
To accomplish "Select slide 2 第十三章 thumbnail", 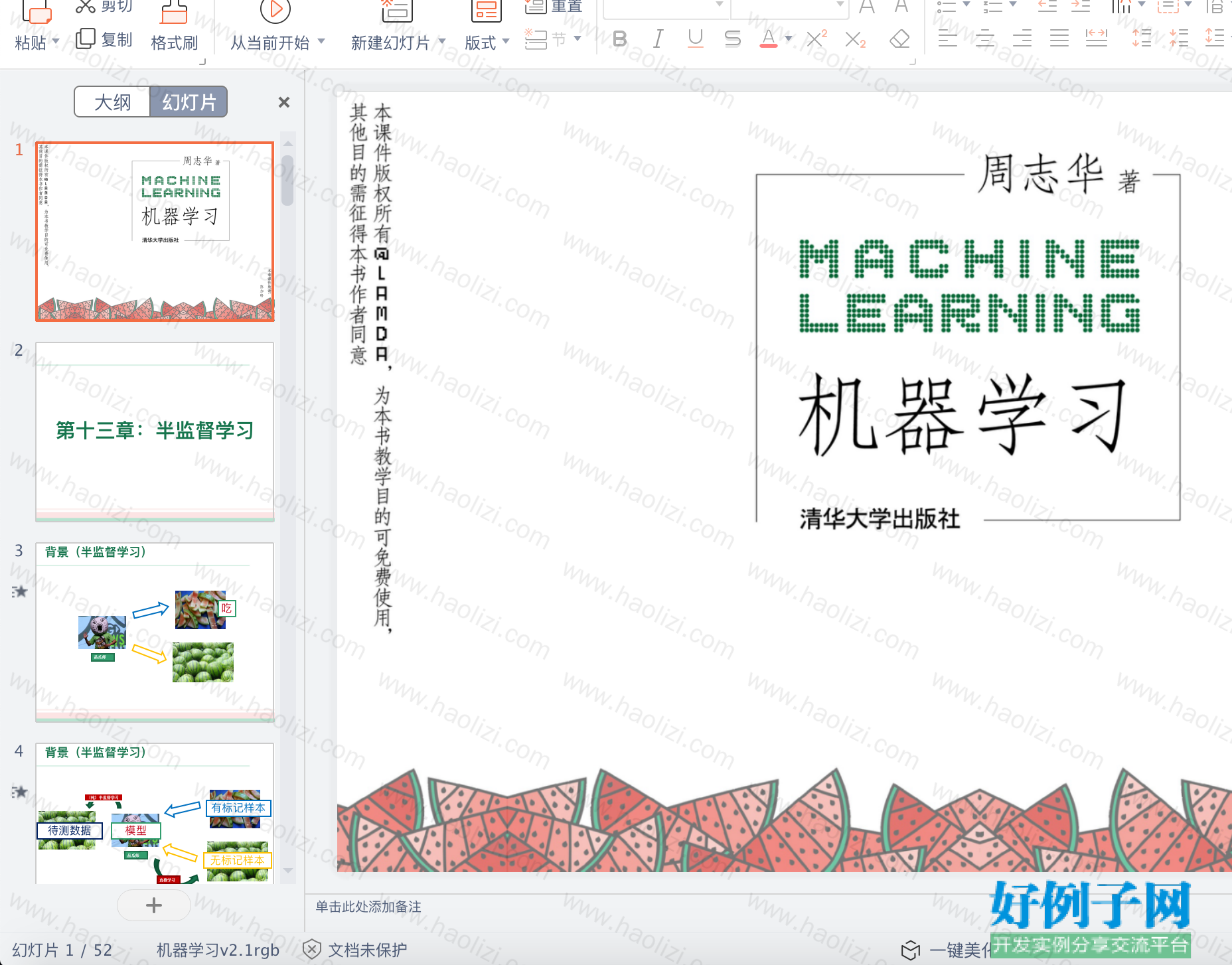I will [x=155, y=432].
